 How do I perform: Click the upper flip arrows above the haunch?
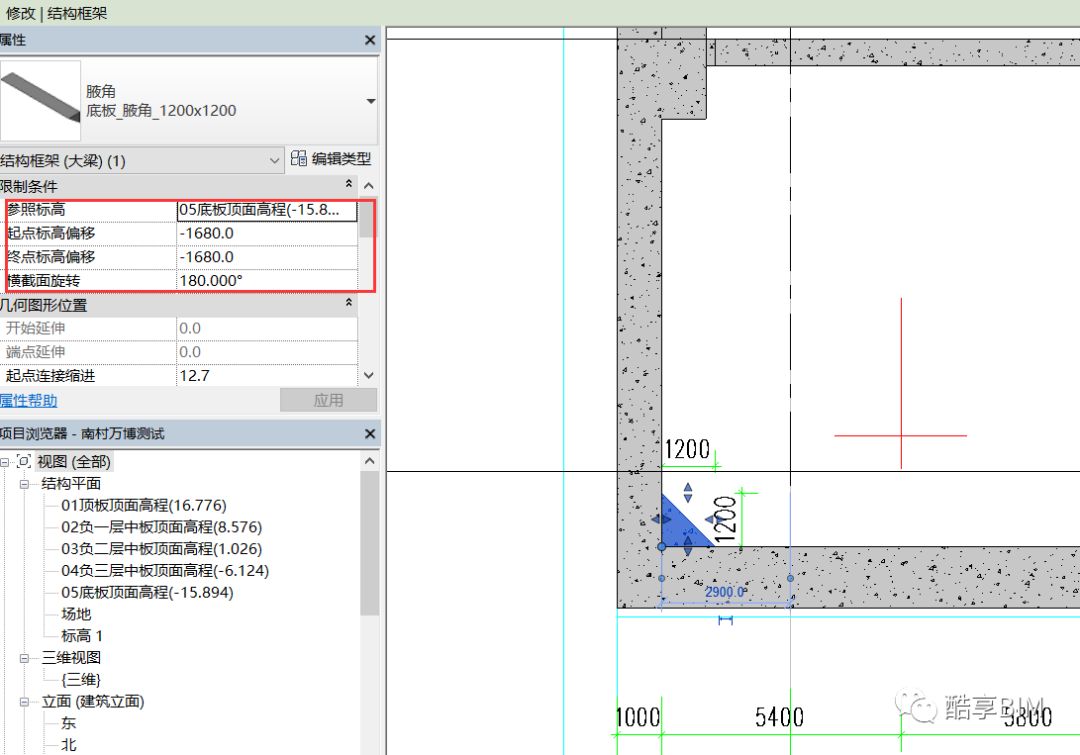[x=687, y=492]
